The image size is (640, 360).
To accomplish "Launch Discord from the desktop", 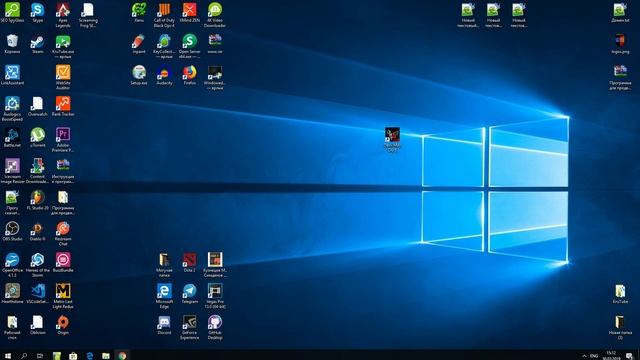I will coord(164,325).
